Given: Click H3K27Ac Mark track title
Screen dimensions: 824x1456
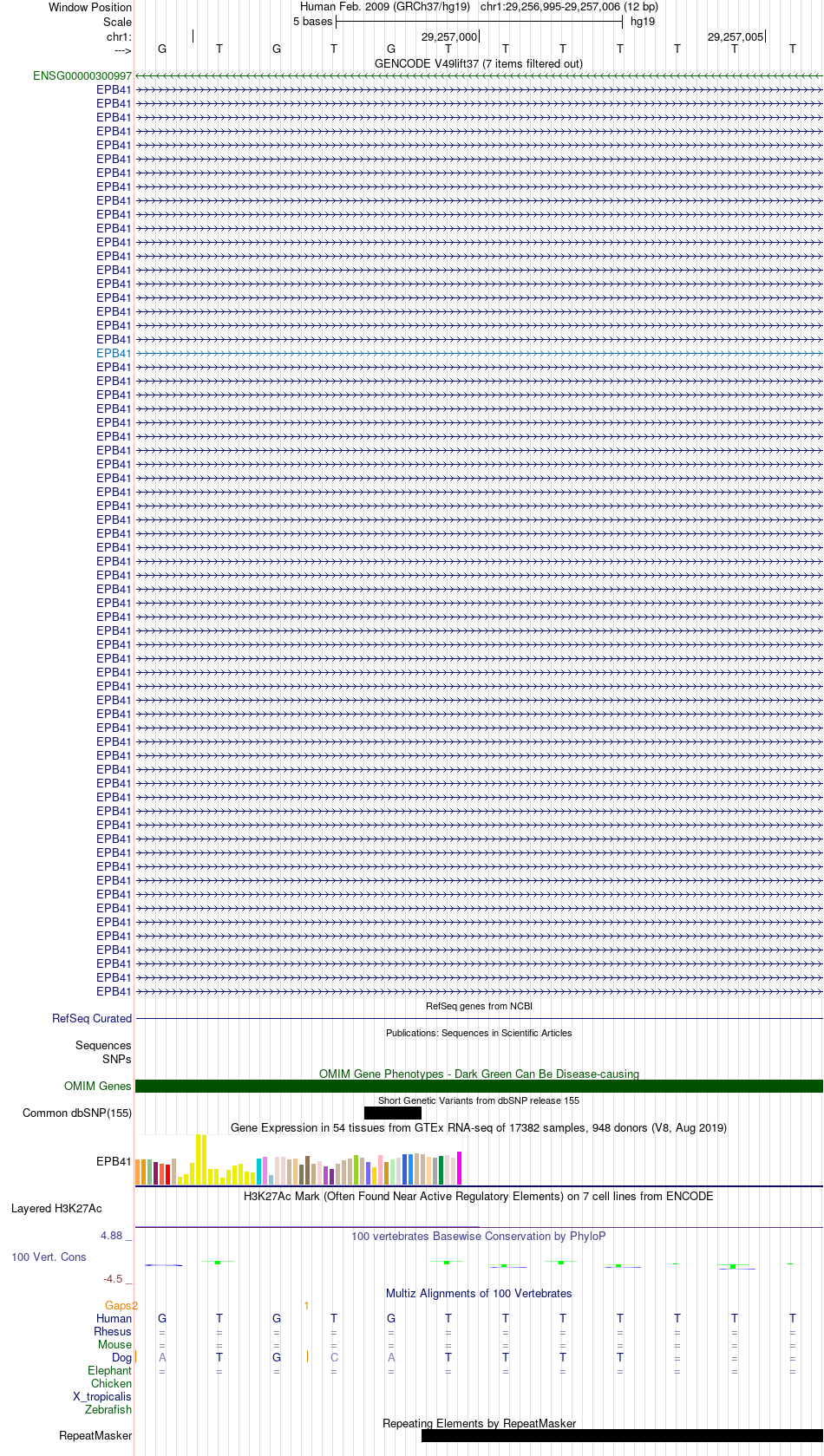Looking at the screenshot, I should click(479, 1196).
